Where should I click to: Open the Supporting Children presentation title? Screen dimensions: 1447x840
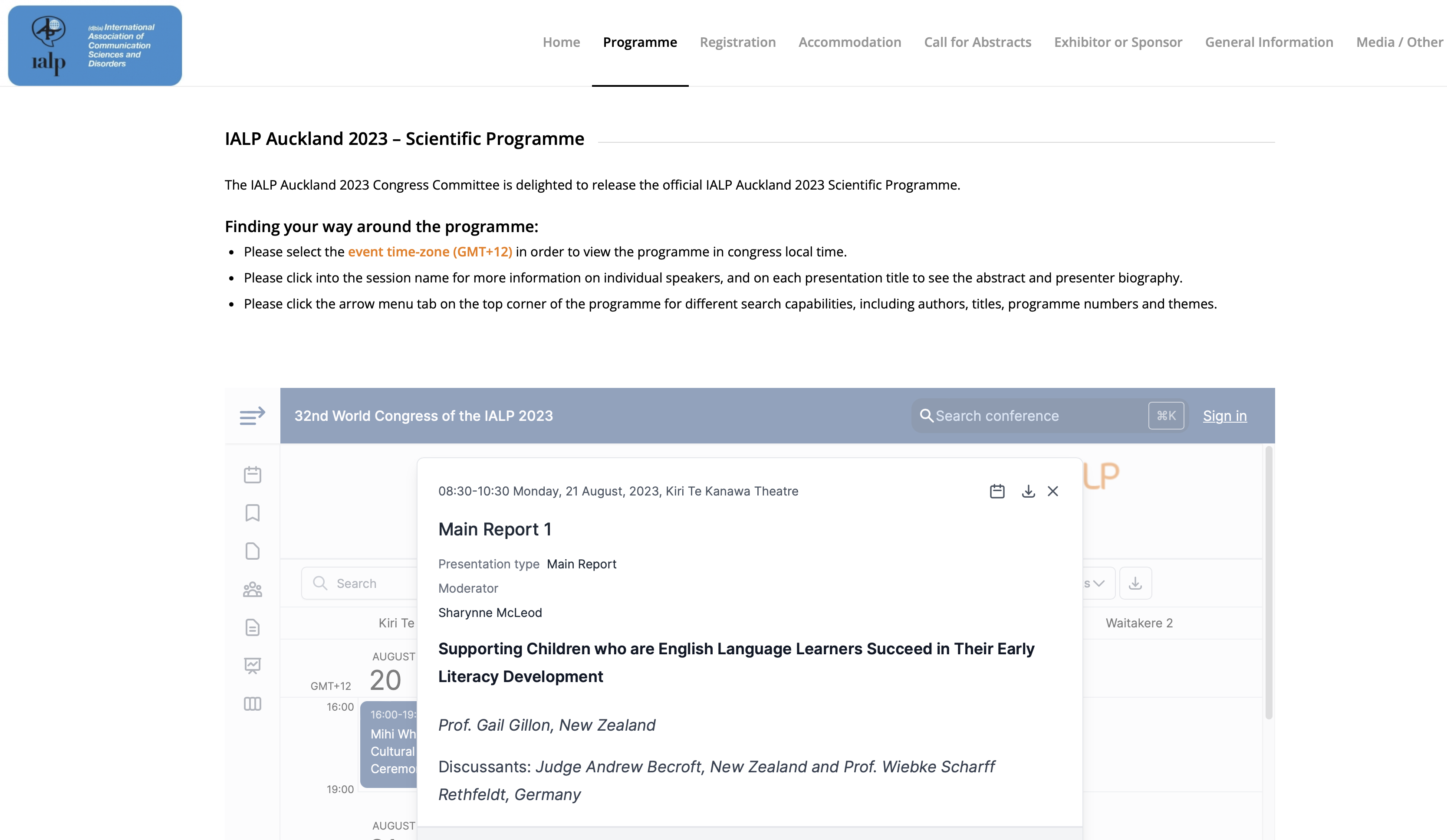pos(736,663)
